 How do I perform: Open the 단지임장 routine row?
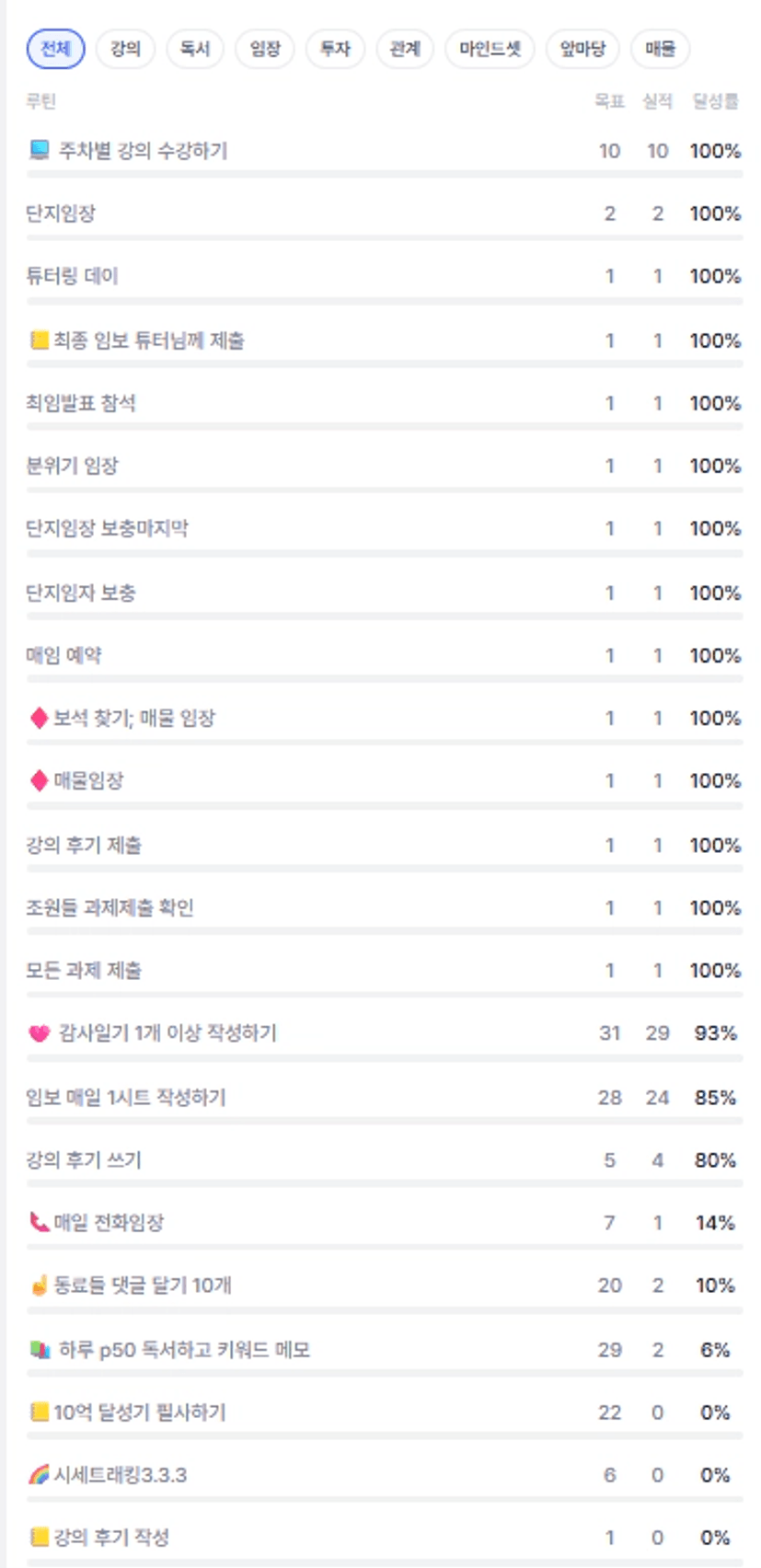click(x=61, y=213)
